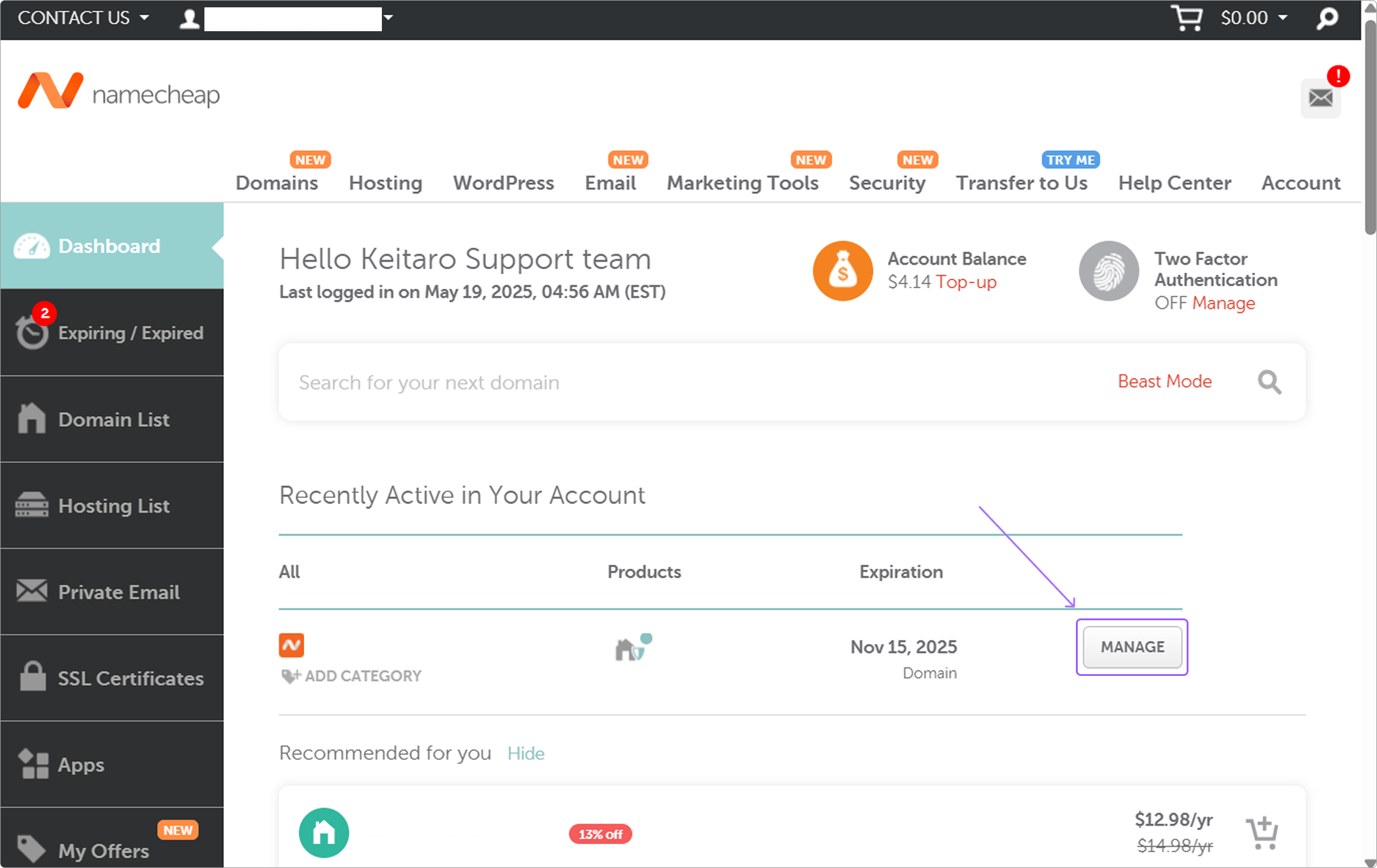Image resolution: width=1377 pixels, height=868 pixels.
Task: Expand the CONTACT US dropdown
Action: click(83, 18)
